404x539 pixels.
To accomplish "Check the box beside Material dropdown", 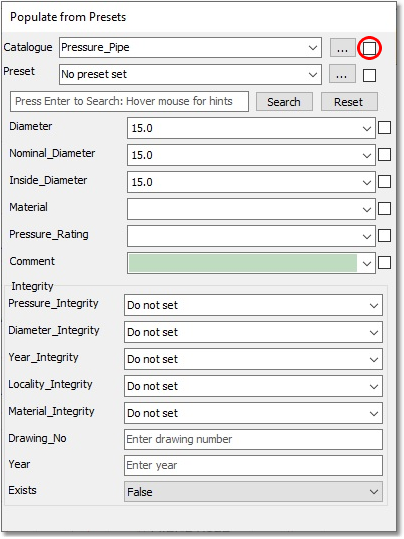I will (x=384, y=208).
